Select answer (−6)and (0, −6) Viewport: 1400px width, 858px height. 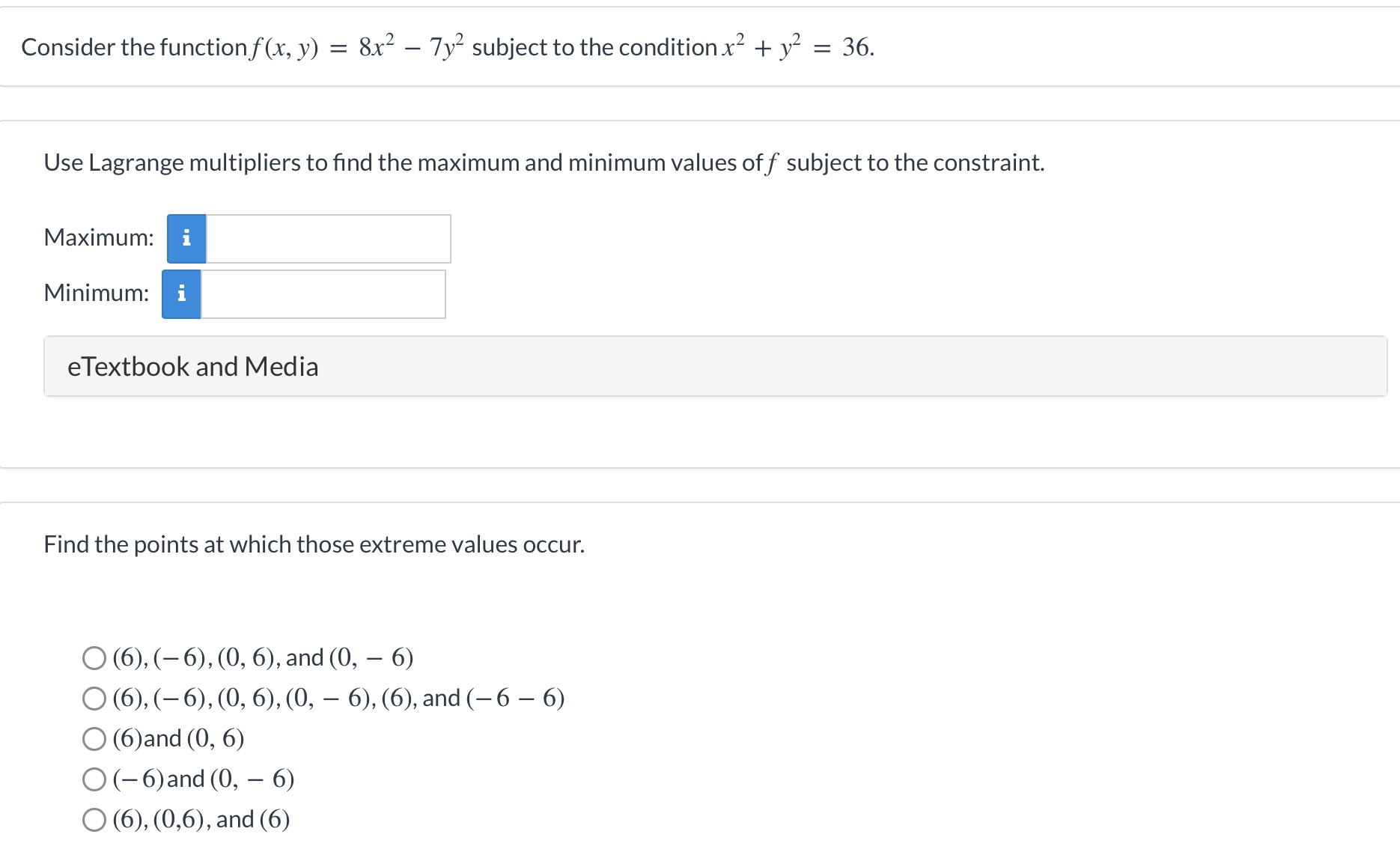coord(94,779)
